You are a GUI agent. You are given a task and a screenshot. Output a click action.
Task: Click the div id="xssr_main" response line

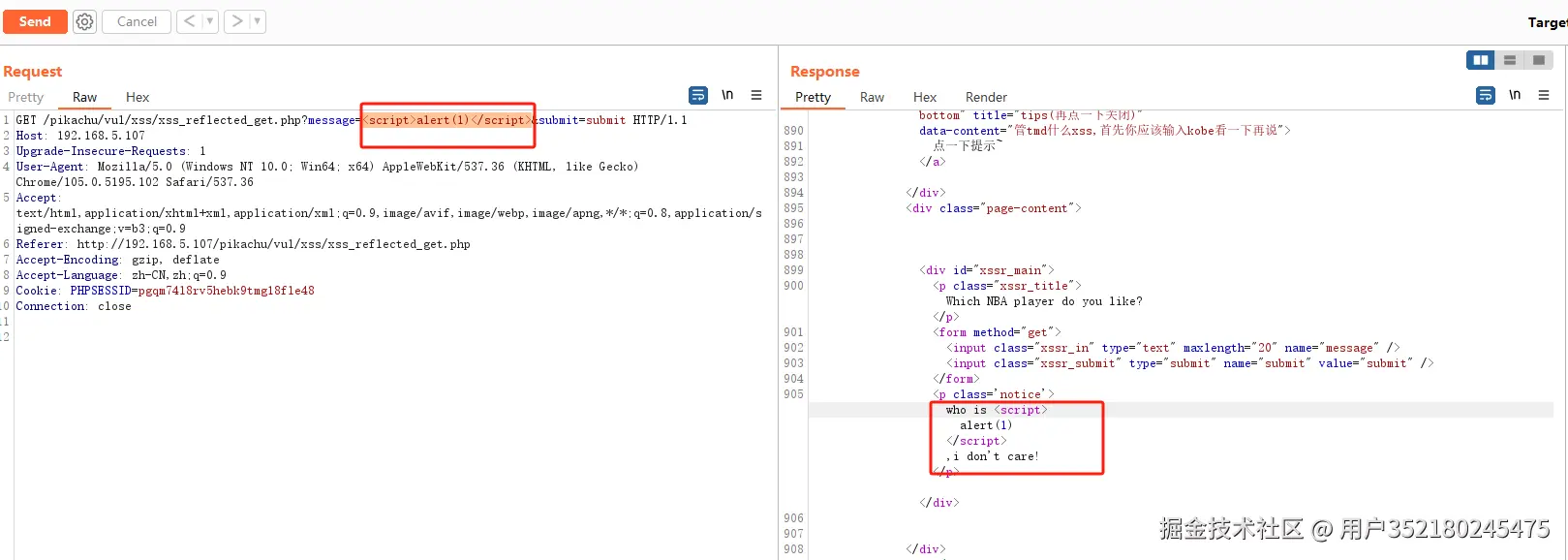pyautogui.click(x=987, y=269)
